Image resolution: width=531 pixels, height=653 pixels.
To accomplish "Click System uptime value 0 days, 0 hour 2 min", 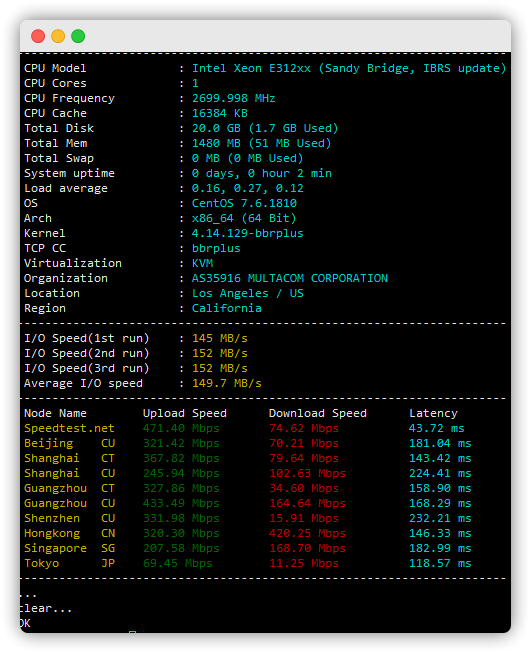I will (262, 173).
